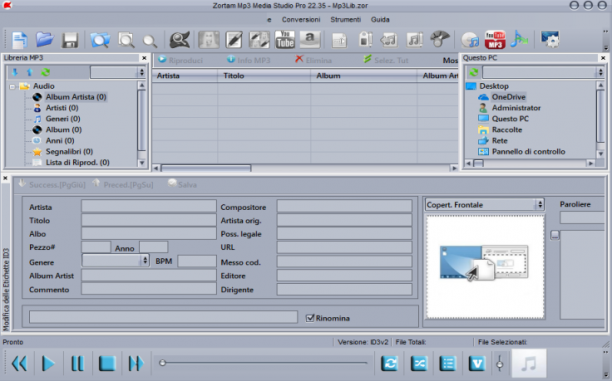Open the Guida menu
Screen dimensions: 612x381
pyautogui.click(x=380, y=20)
